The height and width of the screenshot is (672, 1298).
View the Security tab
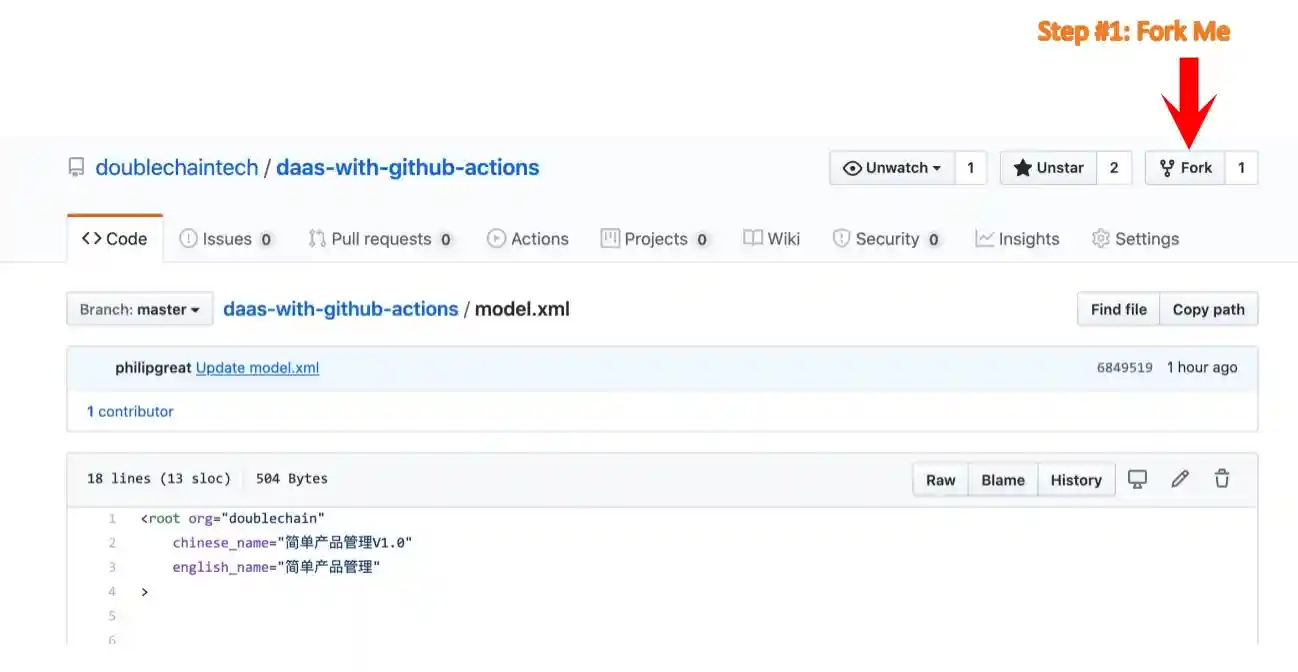coord(886,239)
